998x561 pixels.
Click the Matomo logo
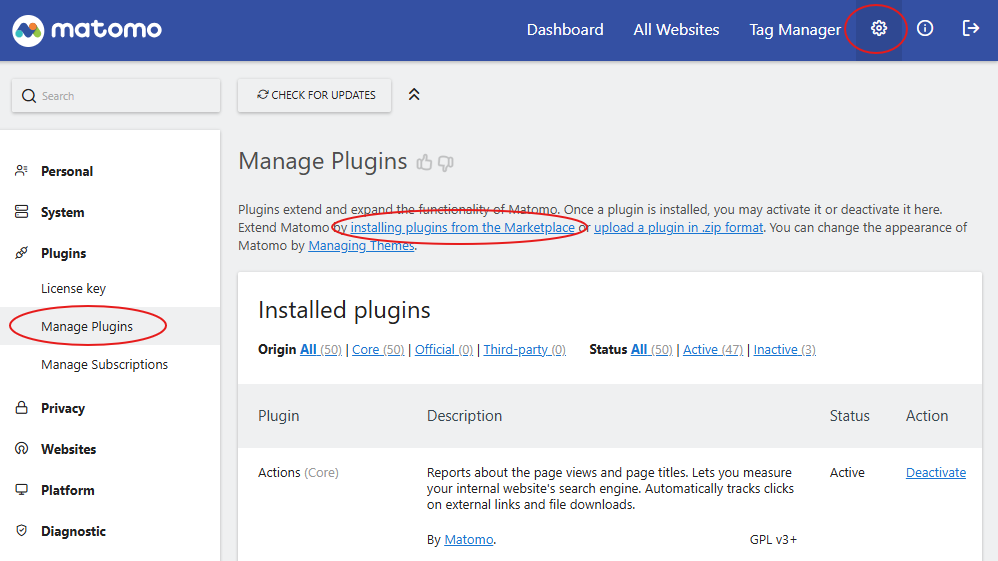[x=87, y=30]
